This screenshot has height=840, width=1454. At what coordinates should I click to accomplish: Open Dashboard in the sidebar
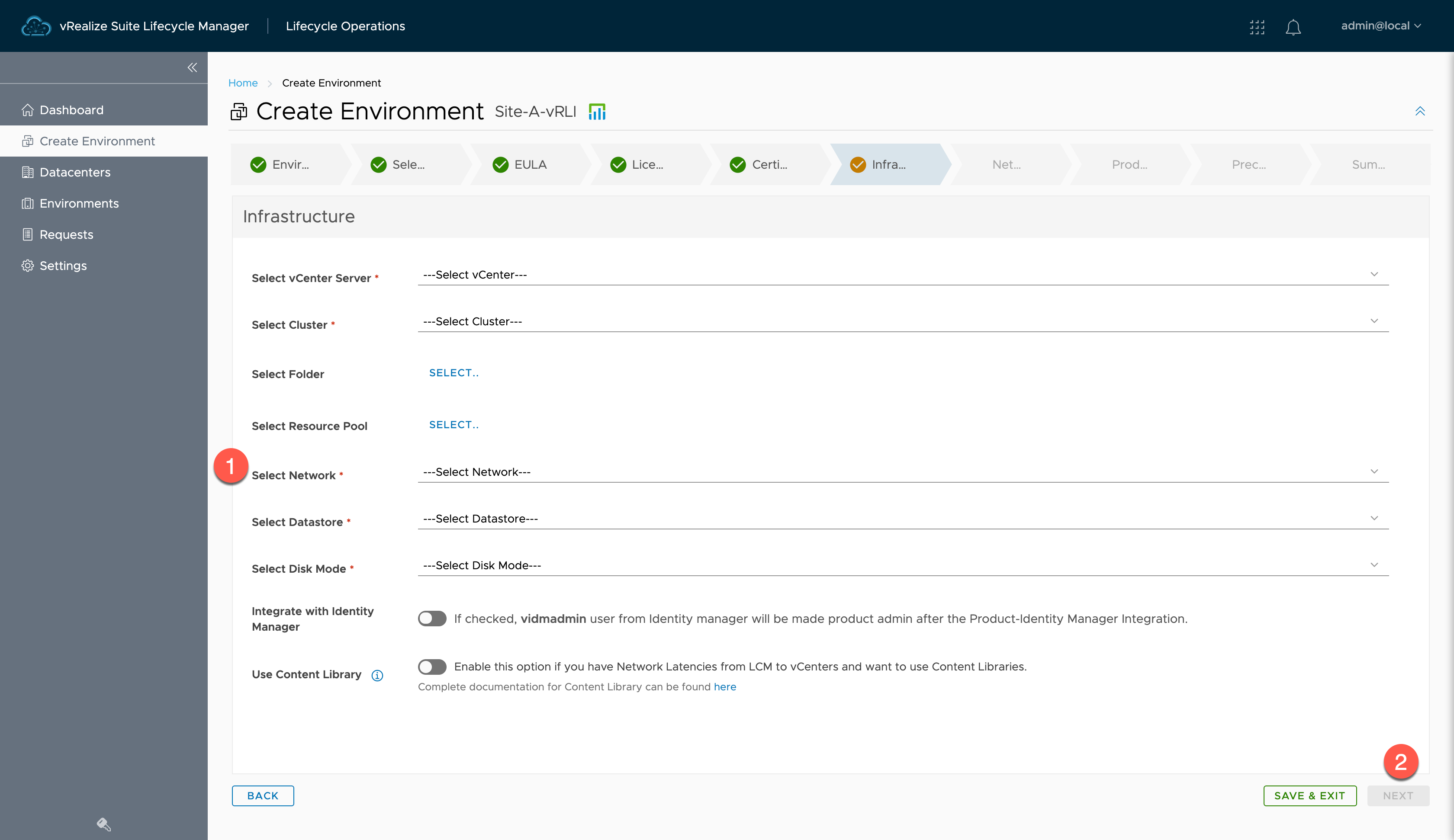click(104, 109)
